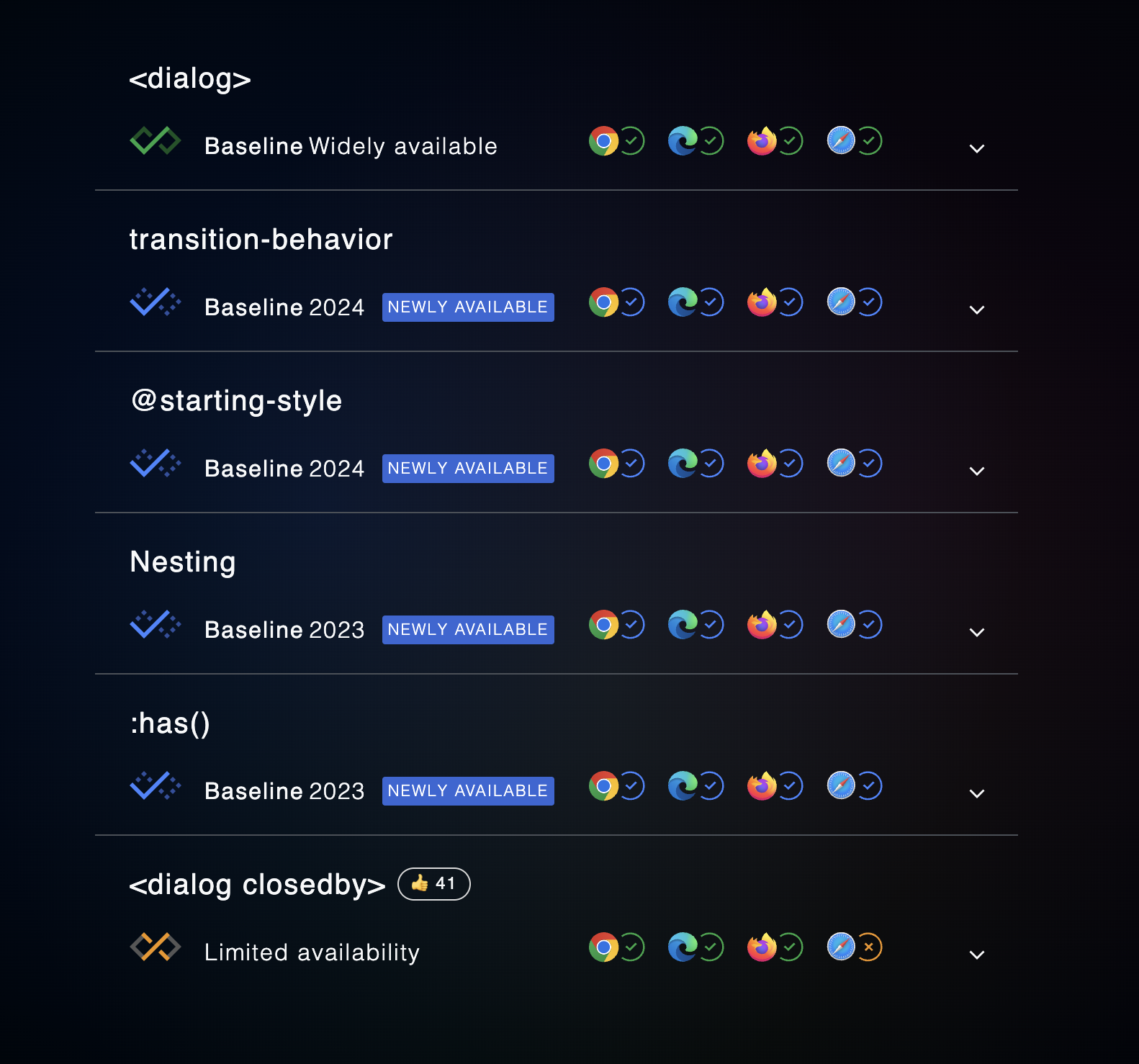Open the Nesting row details chevron

coord(976,633)
